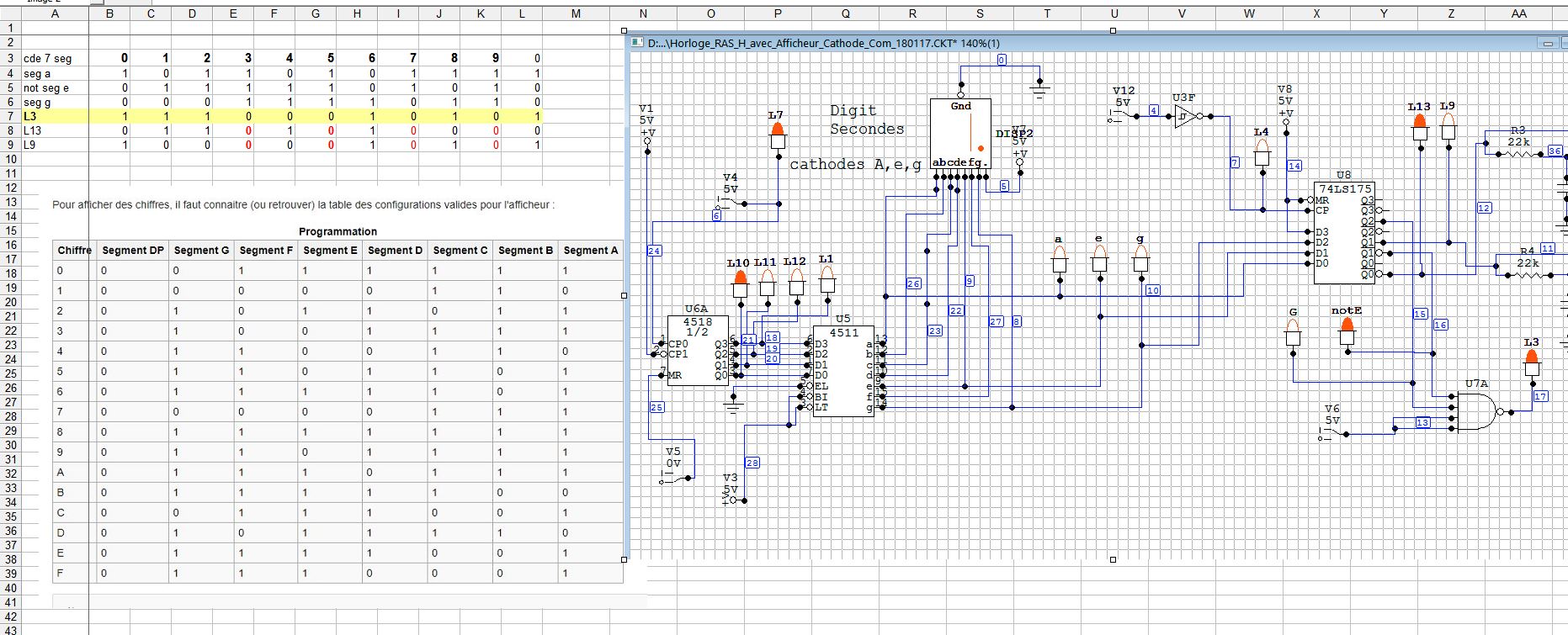Screen dimensions: 1568x635
Task: Click the seven-segment display component
Action: tap(960, 134)
